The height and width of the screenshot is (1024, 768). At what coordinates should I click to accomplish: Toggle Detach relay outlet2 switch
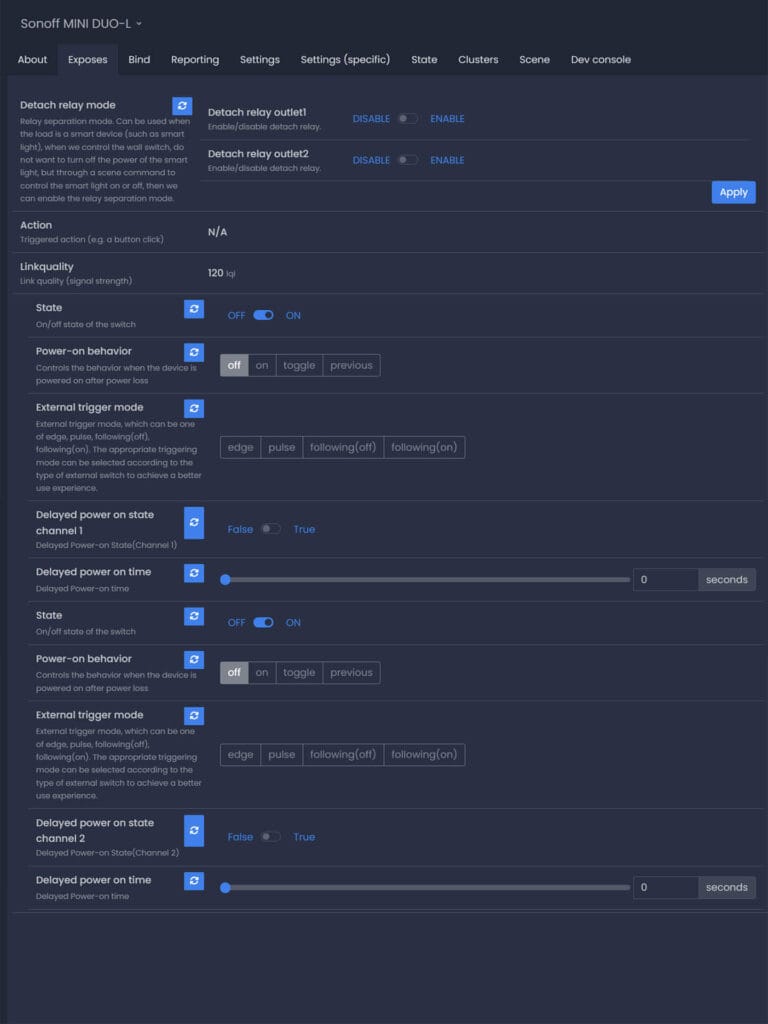[x=407, y=160]
